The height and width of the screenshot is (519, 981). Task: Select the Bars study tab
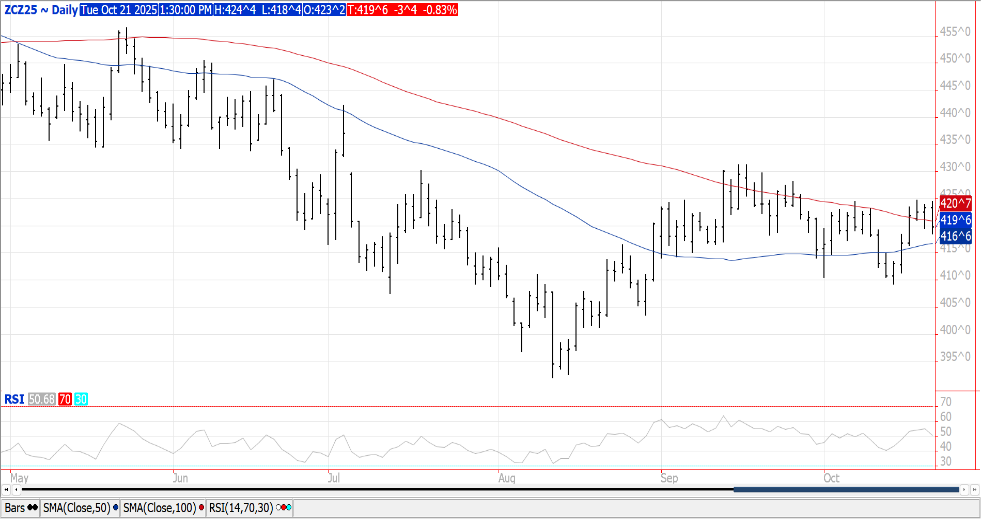tap(15, 509)
